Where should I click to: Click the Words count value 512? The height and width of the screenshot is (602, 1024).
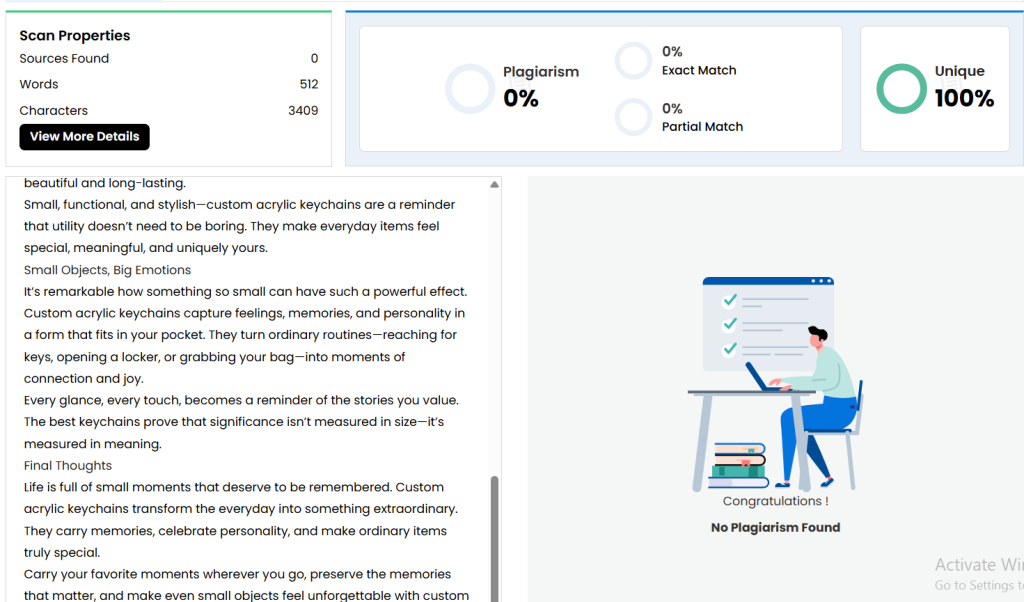(x=308, y=85)
